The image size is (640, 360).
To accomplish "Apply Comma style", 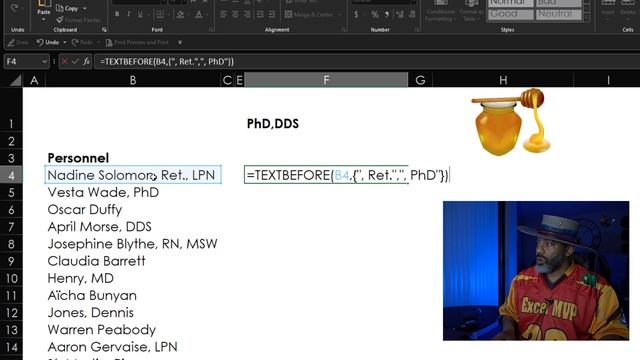I will coord(387,15).
